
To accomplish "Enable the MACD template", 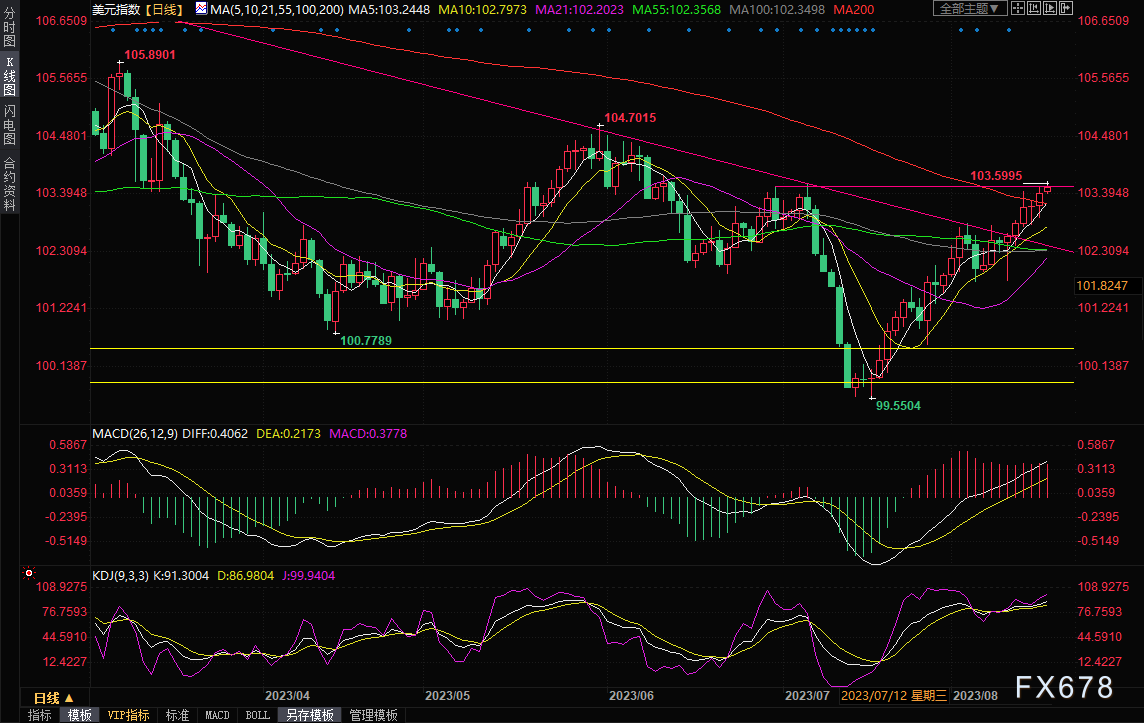I will pyautogui.click(x=217, y=715).
